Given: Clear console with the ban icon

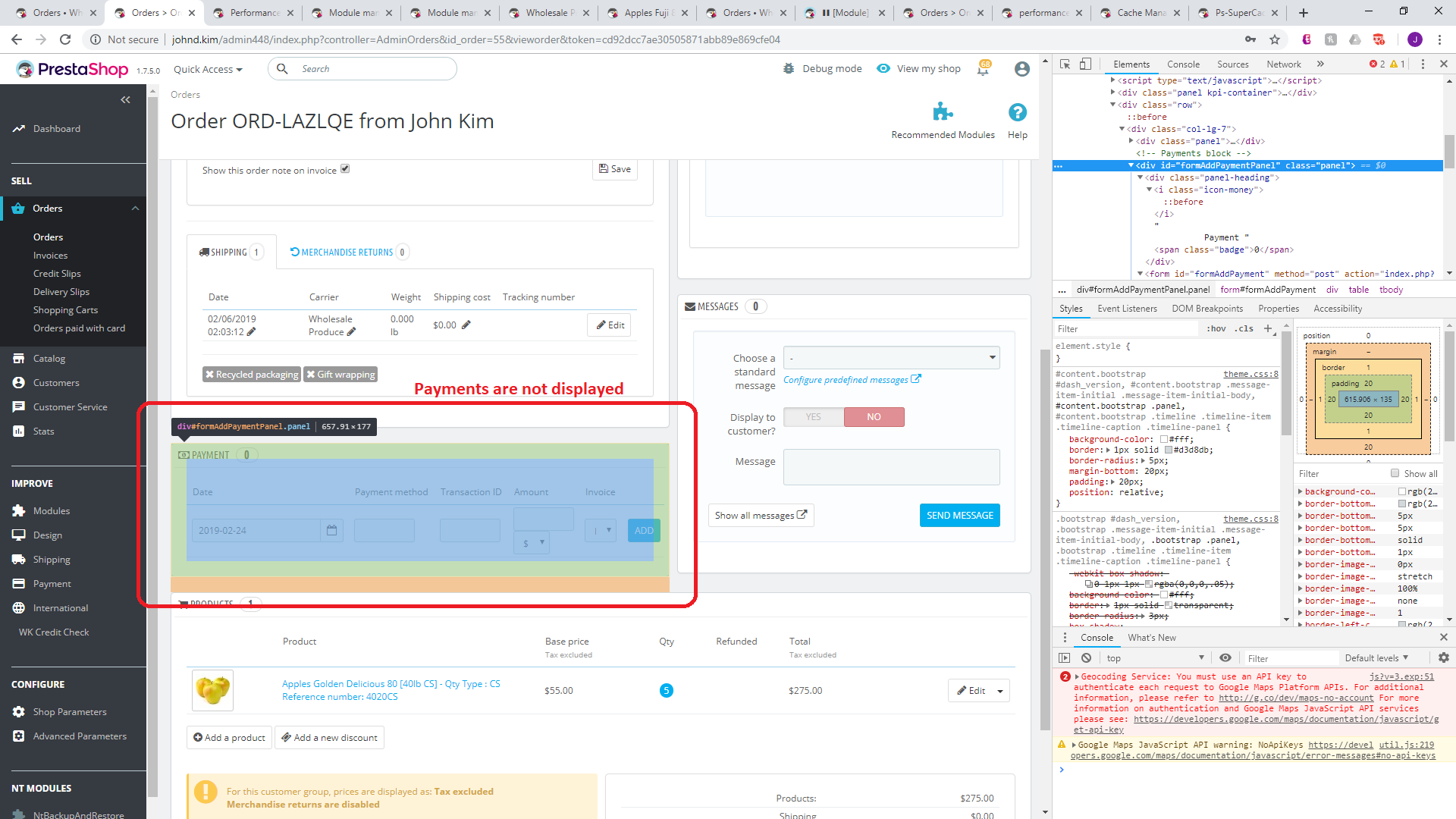Looking at the screenshot, I should (1086, 658).
